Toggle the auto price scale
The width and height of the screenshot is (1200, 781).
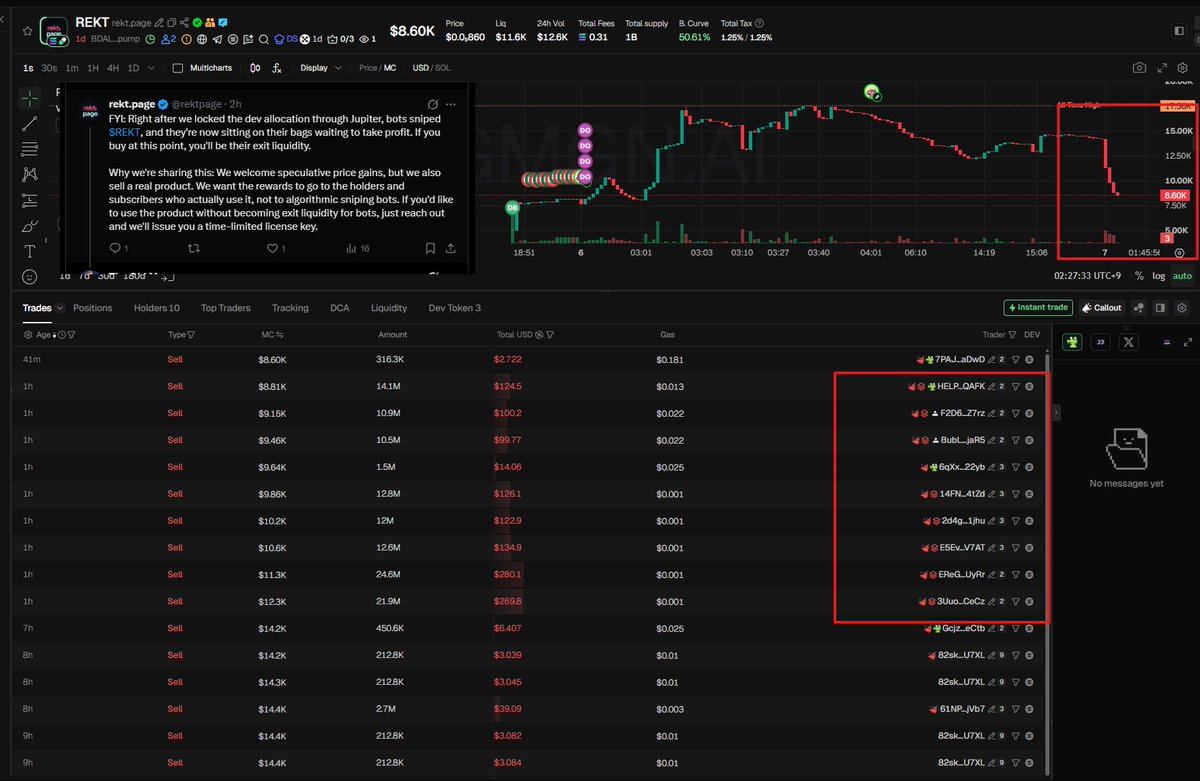(1181, 276)
